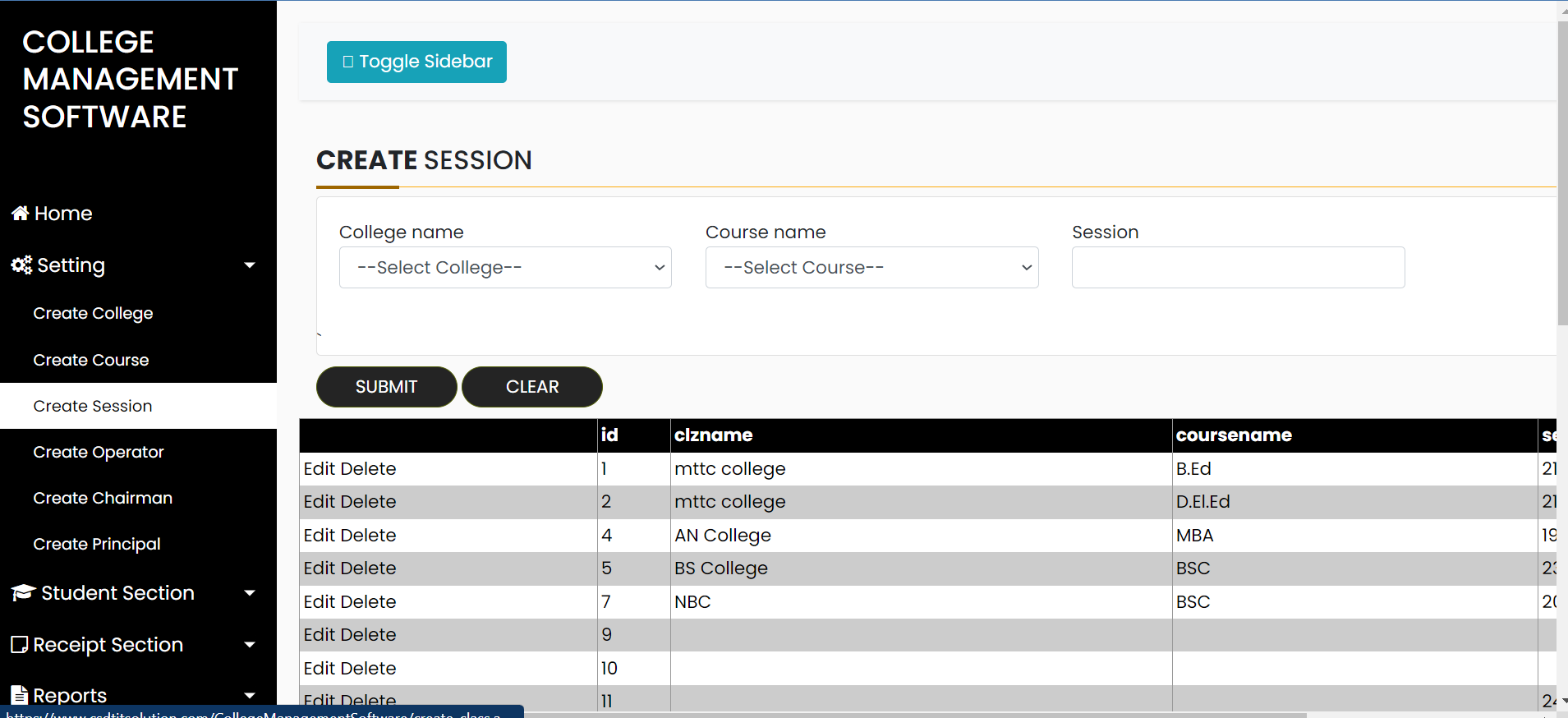Submit the create session form
The image size is (1568, 718).
coord(386,387)
